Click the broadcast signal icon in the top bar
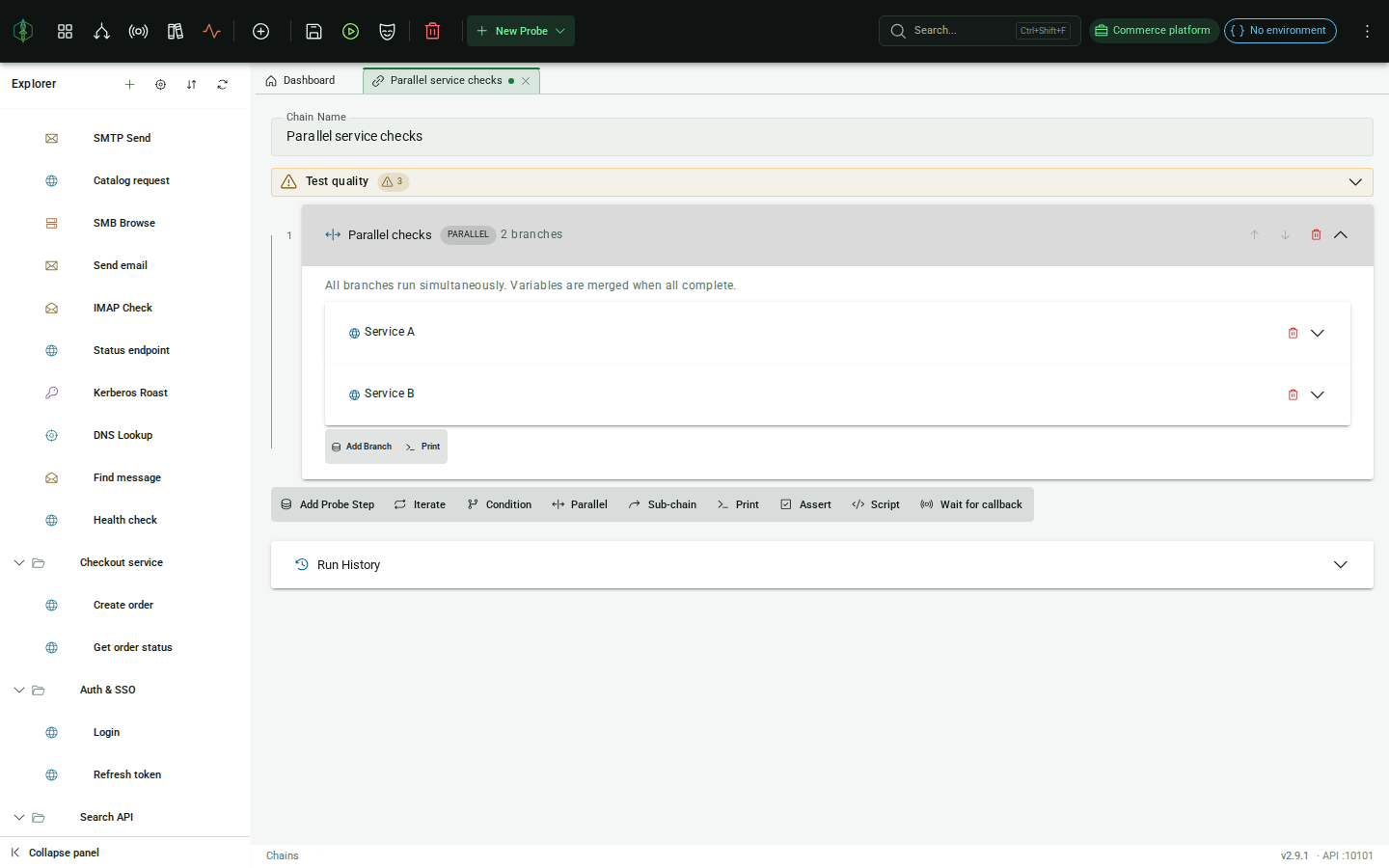This screenshot has height=868, width=1389. click(138, 31)
